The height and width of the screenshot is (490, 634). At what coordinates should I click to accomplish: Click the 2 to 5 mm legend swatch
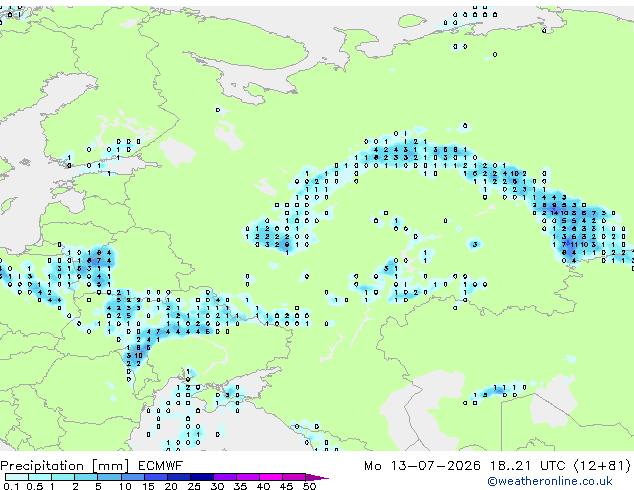86,477
